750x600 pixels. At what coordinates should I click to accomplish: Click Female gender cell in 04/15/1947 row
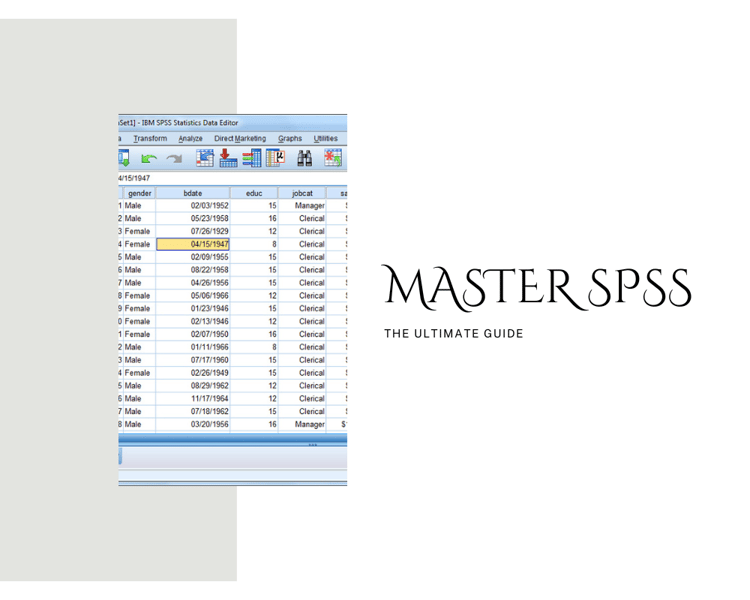point(140,244)
